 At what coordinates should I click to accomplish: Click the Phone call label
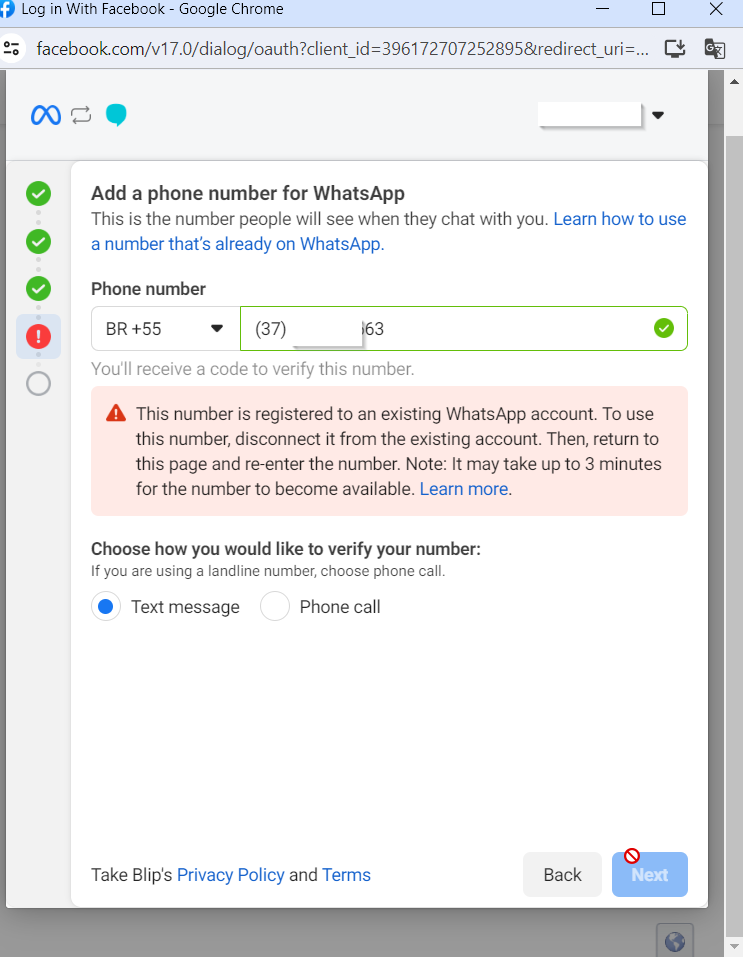340,607
